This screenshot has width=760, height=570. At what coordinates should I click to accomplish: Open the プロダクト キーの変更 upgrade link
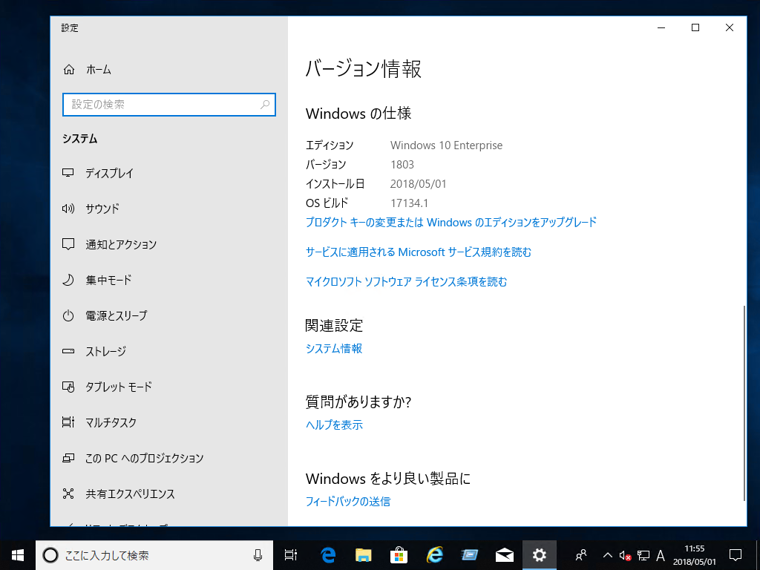(451, 222)
